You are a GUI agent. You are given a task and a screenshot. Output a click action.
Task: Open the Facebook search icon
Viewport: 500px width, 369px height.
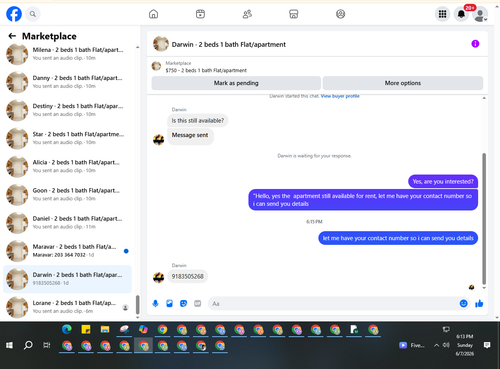(x=33, y=14)
